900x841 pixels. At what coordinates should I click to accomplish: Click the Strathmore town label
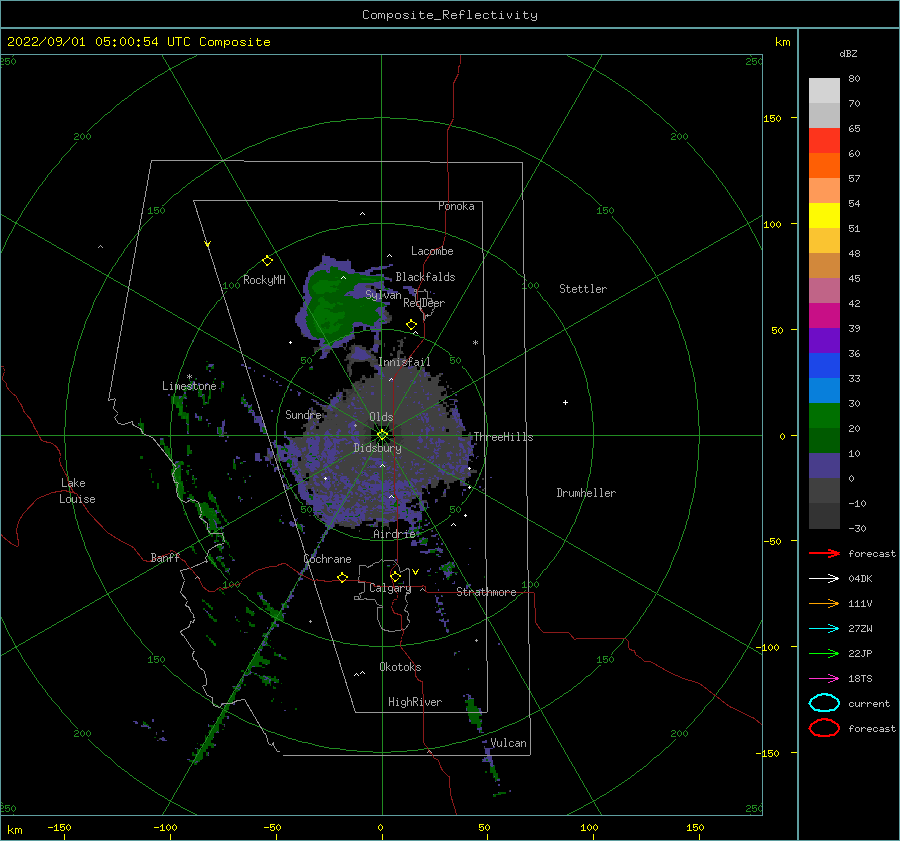point(486,592)
